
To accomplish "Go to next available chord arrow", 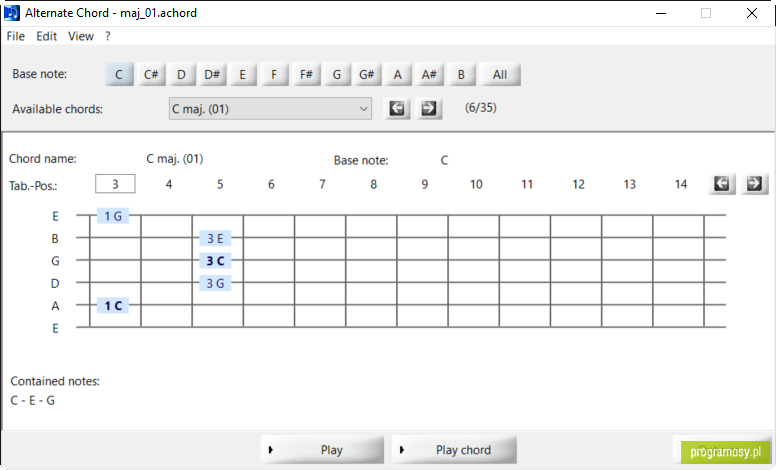I will [429, 108].
